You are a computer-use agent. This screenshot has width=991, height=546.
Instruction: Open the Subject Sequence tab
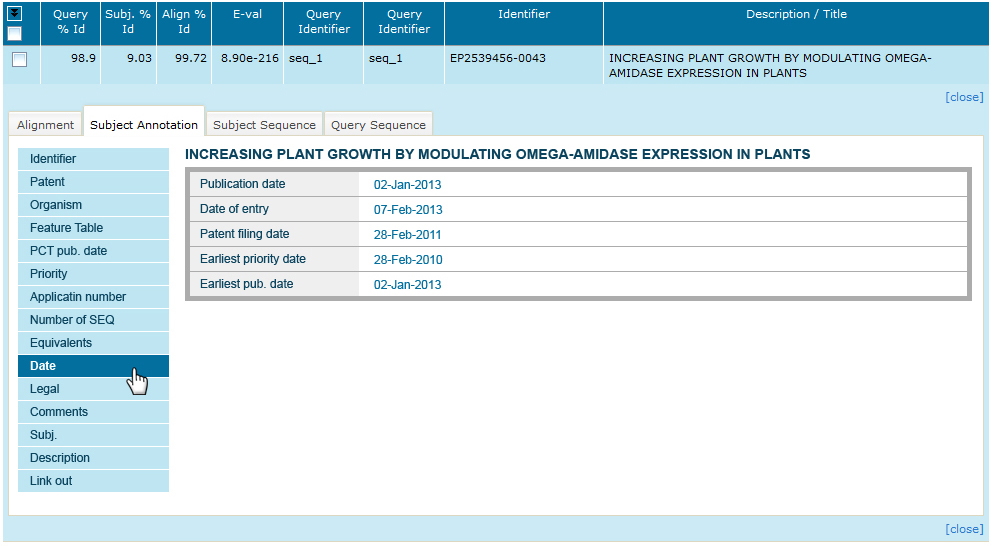click(264, 125)
